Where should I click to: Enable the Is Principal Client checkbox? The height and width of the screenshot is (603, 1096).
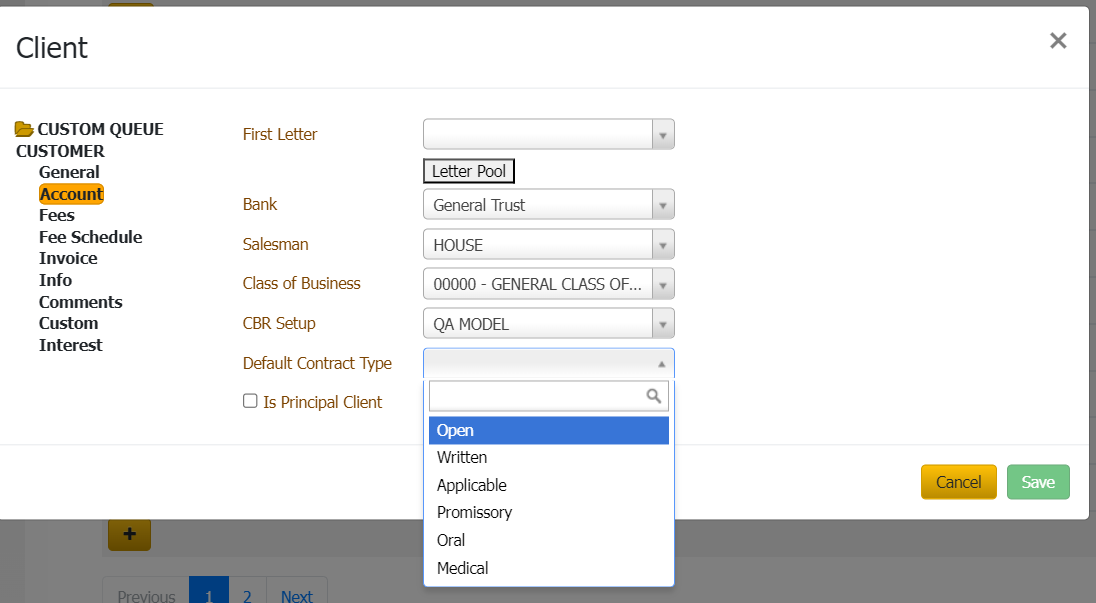click(x=250, y=401)
